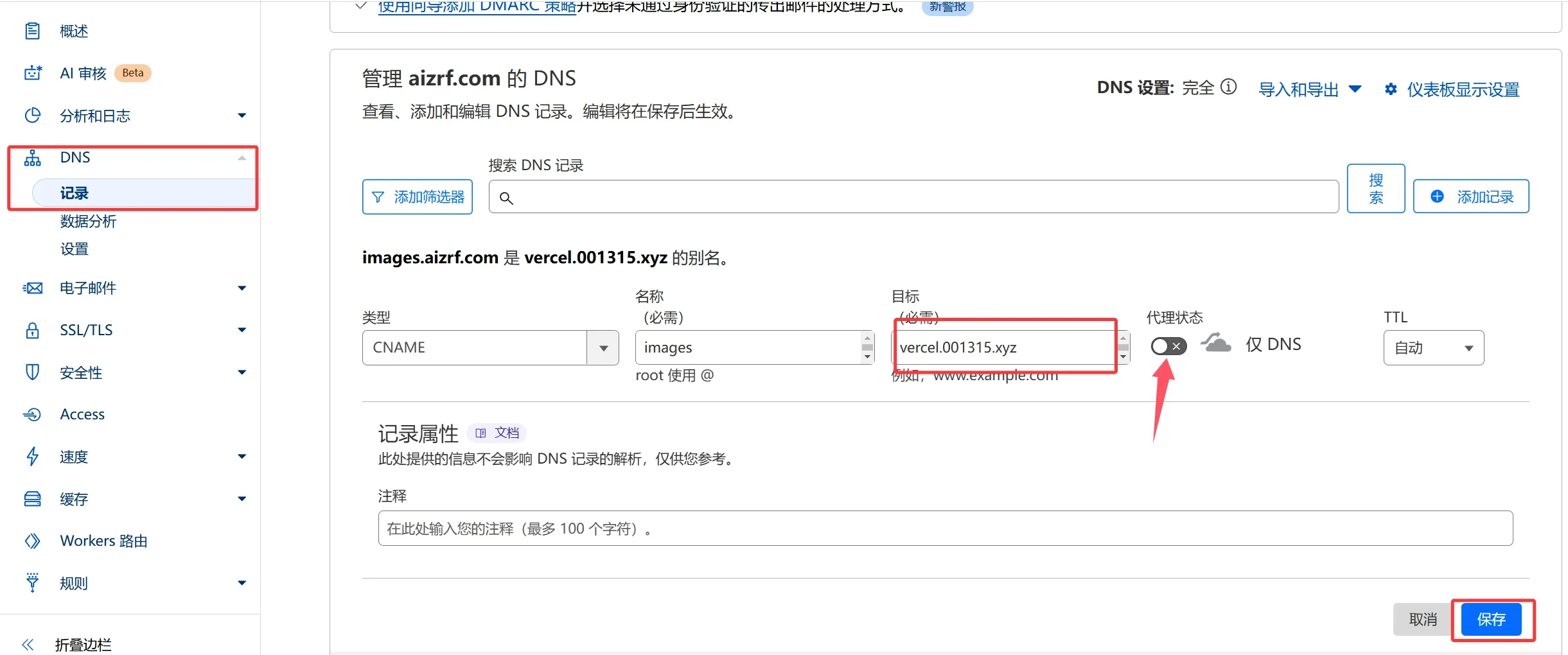Click the 安全性 shield icon
Screen dimensions: 1568x655
(x=32, y=372)
